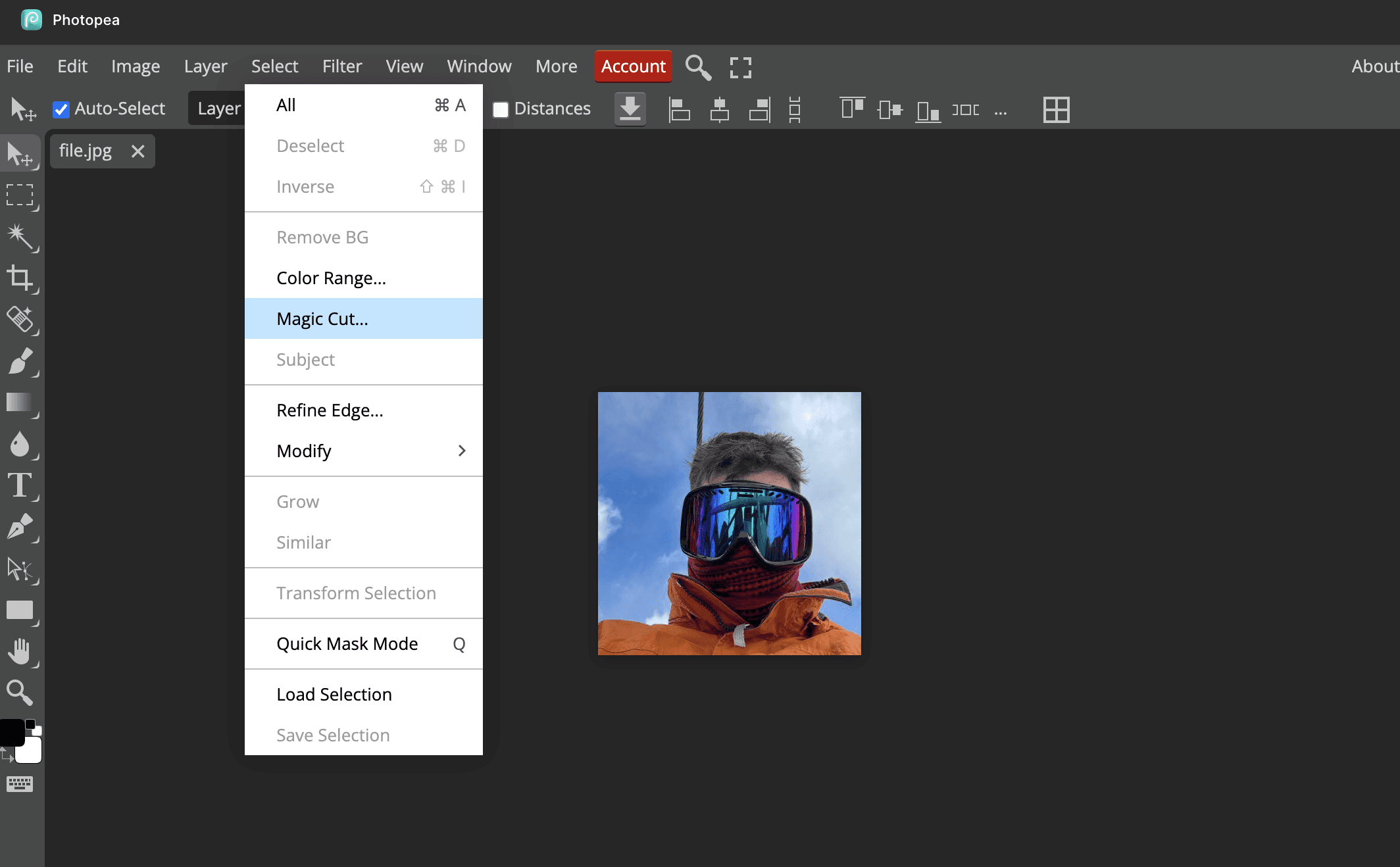Image resolution: width=1400 pixels, height=867 pixels.
Task: Select the Type tool
Action: pyautogui.click(x=20, y=485)
